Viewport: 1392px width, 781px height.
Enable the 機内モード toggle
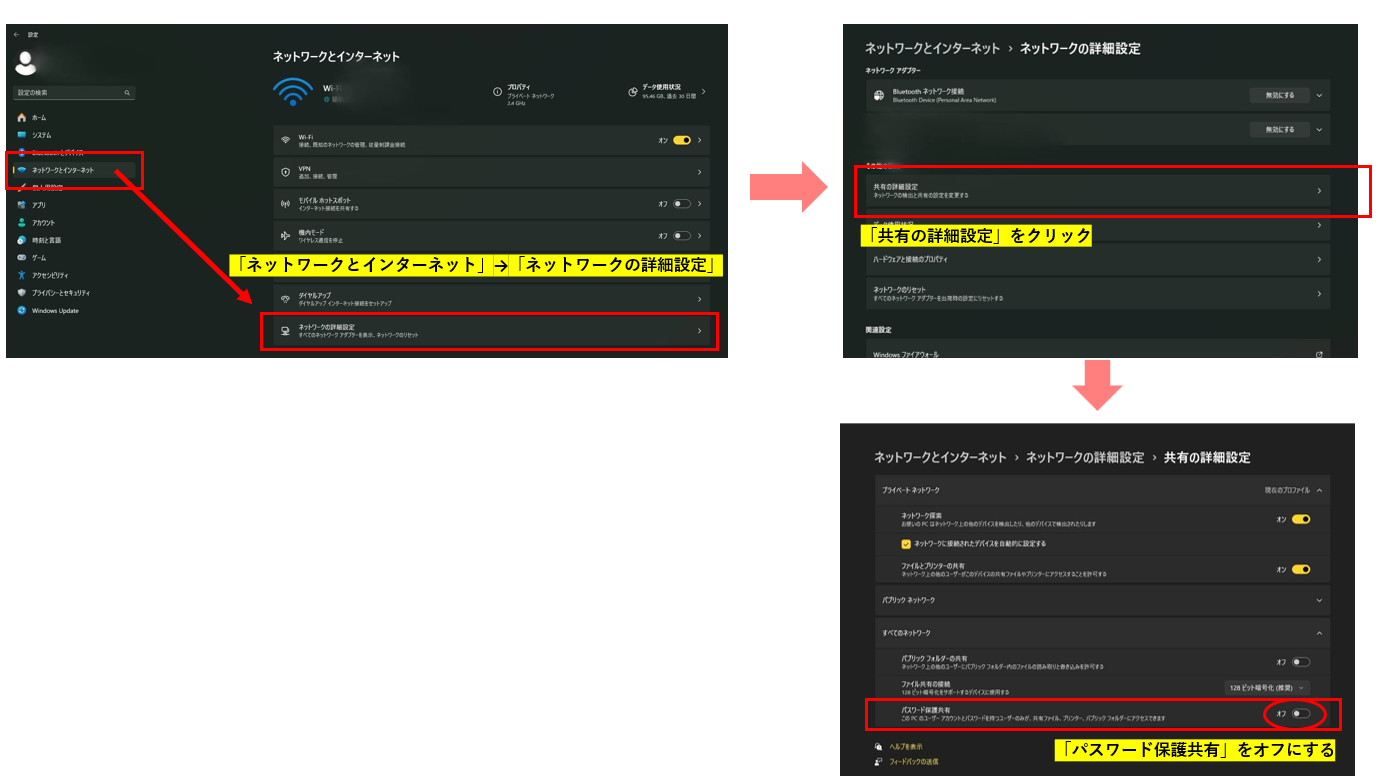(682, 236)
